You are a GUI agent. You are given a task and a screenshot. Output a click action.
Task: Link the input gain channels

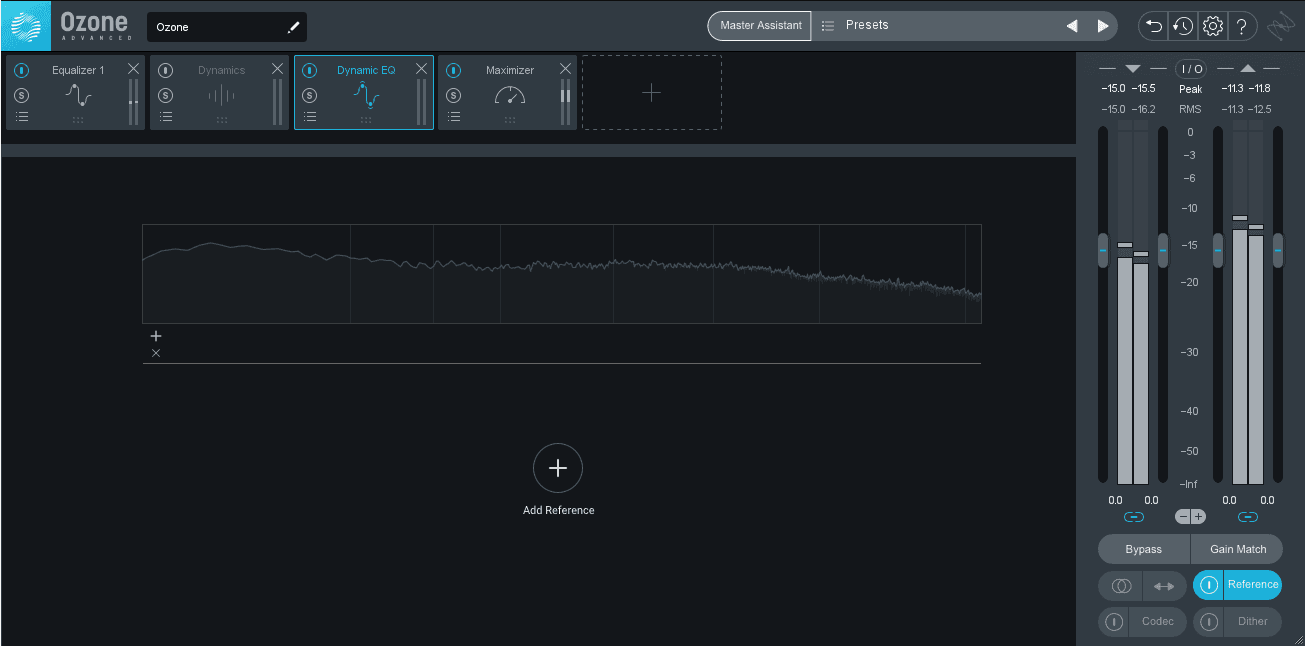pos(1133,517)
